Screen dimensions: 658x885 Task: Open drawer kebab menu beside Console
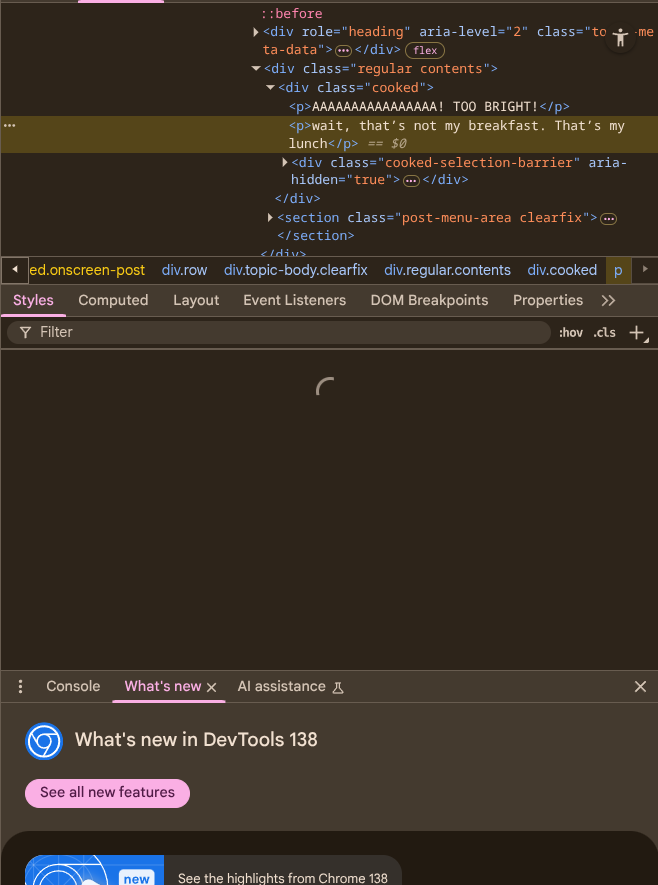click(20, 686)
